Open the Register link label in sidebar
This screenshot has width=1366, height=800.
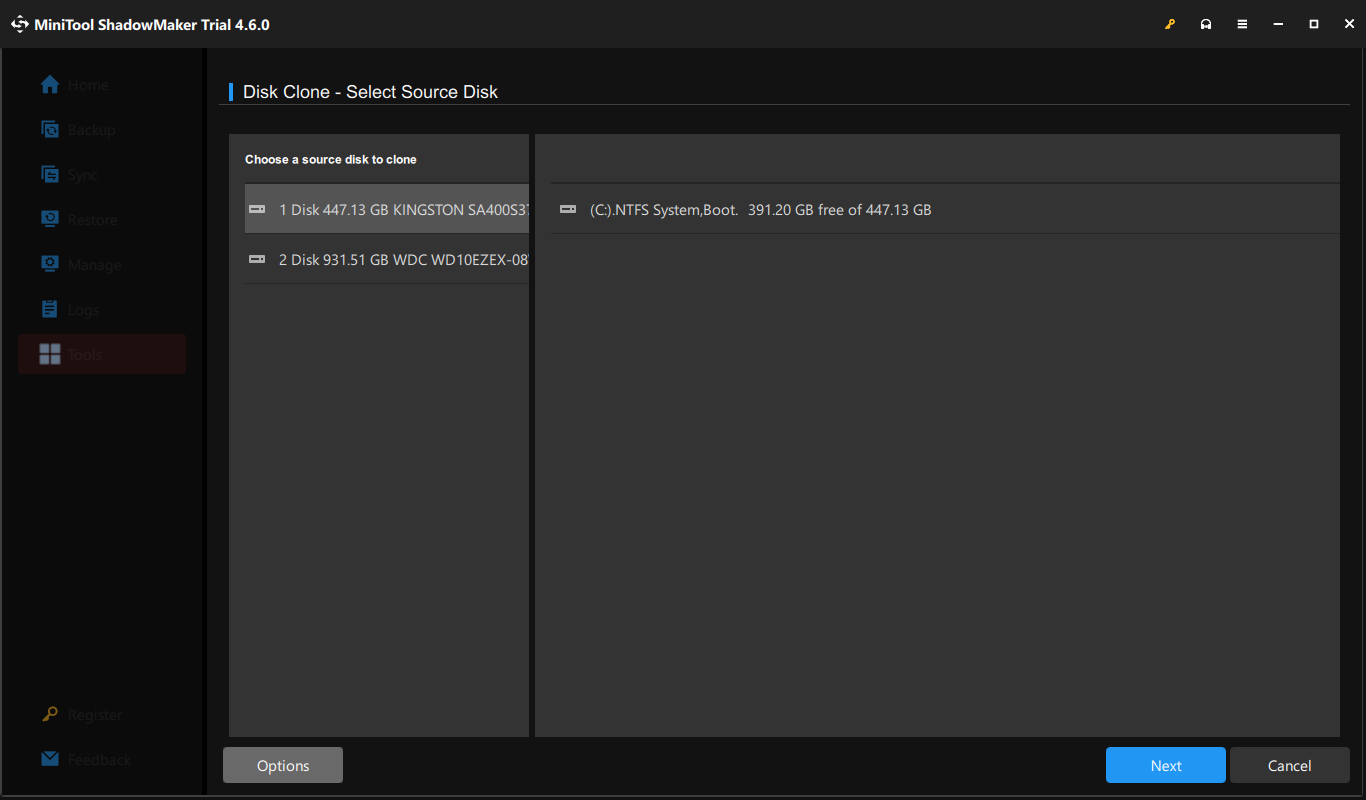pyautogui.click(x=95, y=715)
